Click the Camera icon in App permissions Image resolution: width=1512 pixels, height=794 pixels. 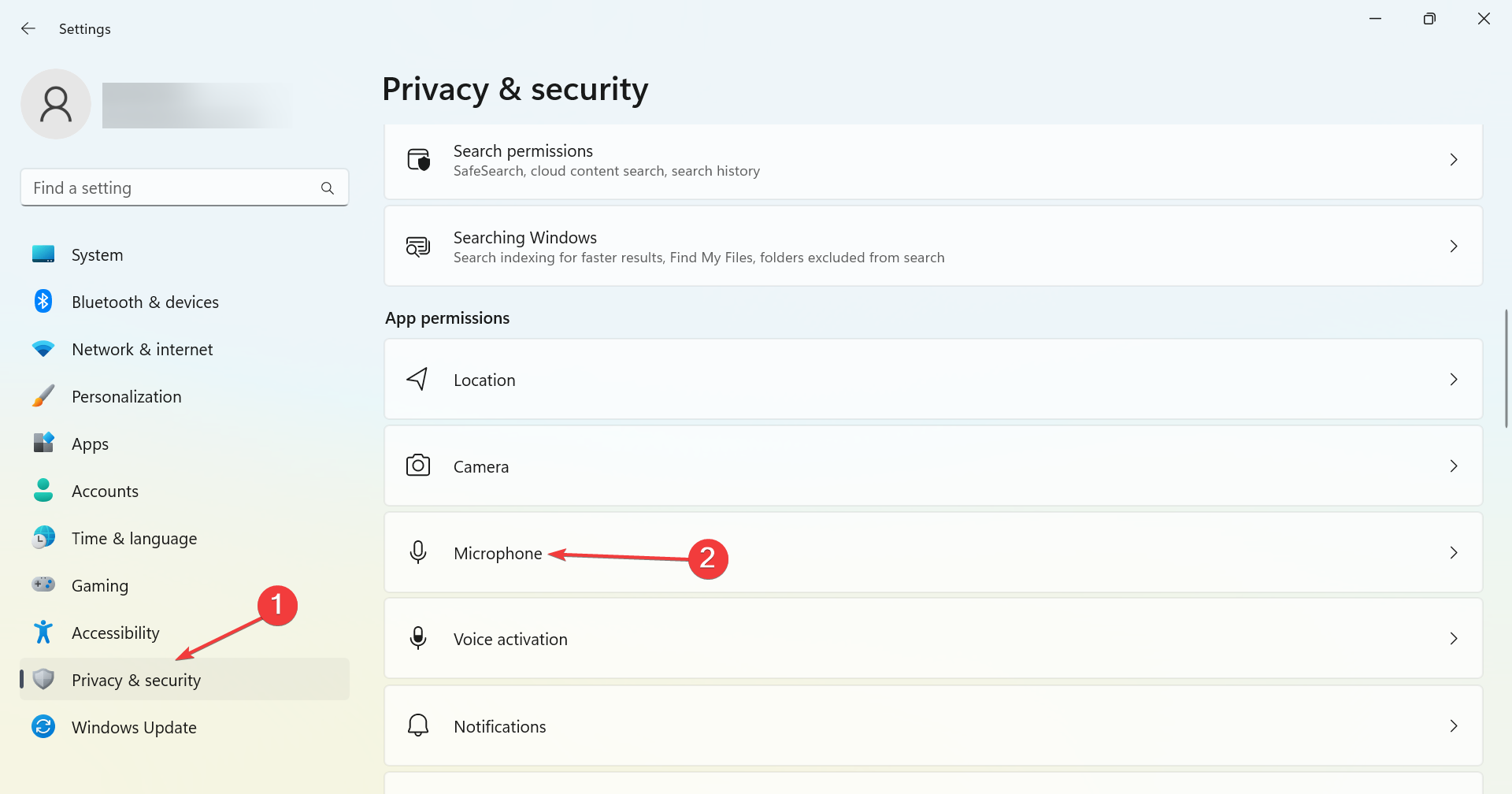point(418,466)
